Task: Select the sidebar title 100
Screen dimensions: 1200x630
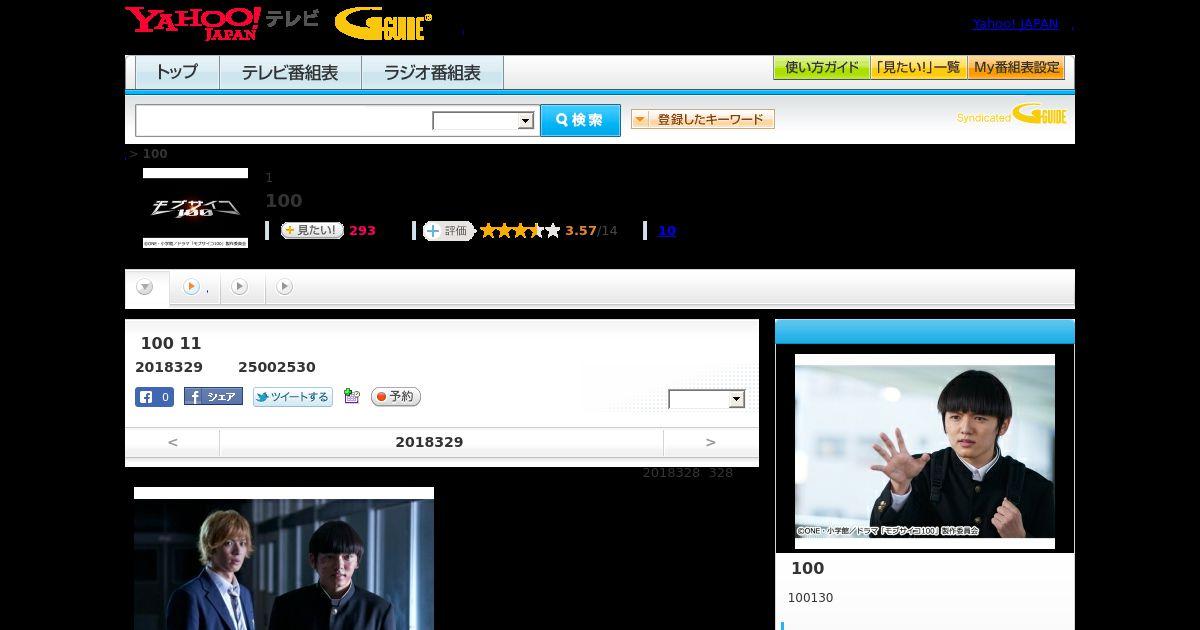Action: coord(808,568)
